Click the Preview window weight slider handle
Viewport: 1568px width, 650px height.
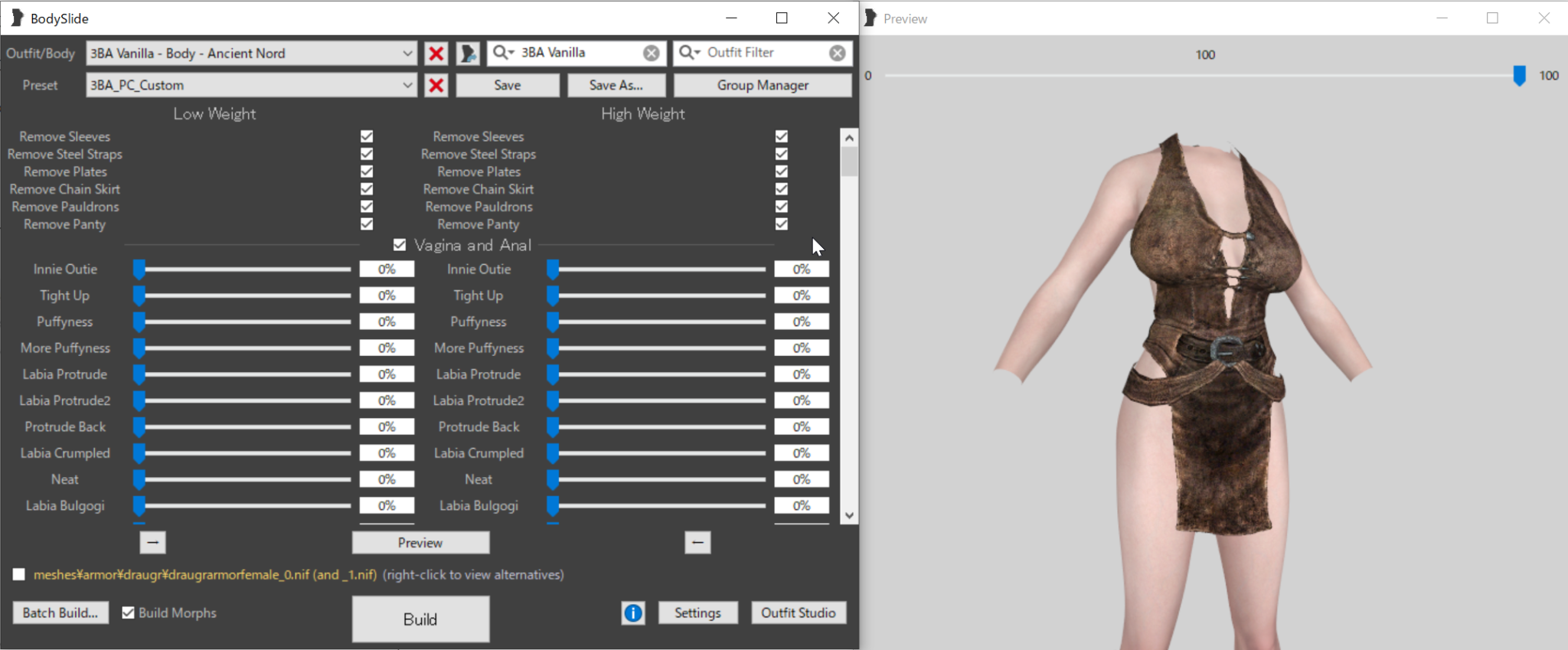pyautogui.click(x=1519, y=75)
